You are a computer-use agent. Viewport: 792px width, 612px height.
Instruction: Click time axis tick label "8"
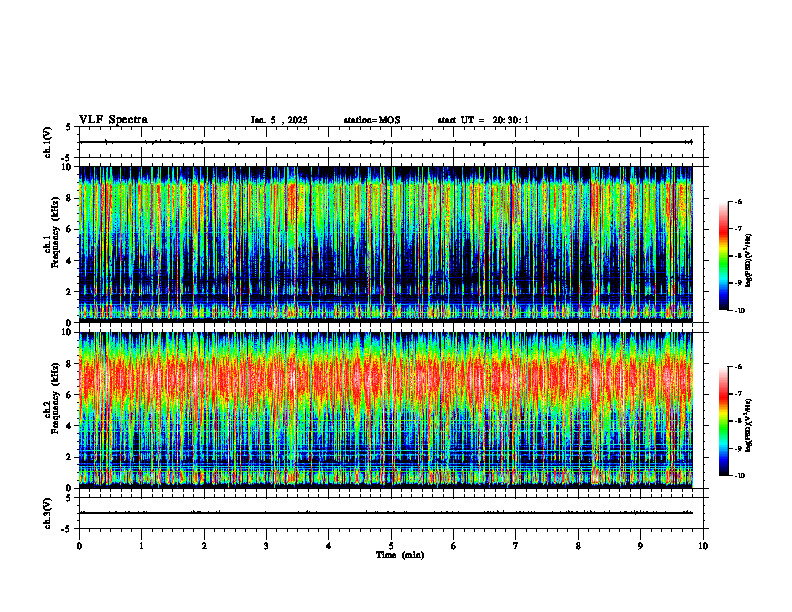pos(578,546)
